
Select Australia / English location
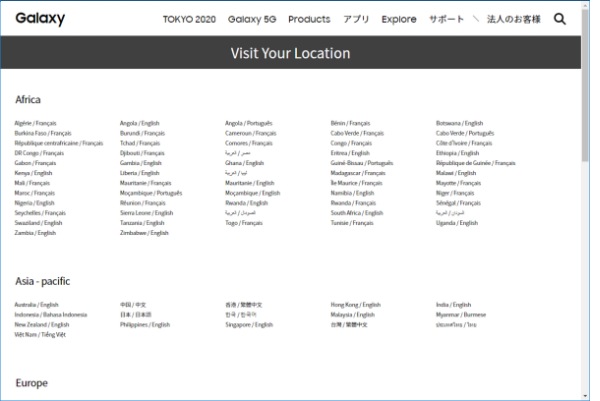(36, 305)
